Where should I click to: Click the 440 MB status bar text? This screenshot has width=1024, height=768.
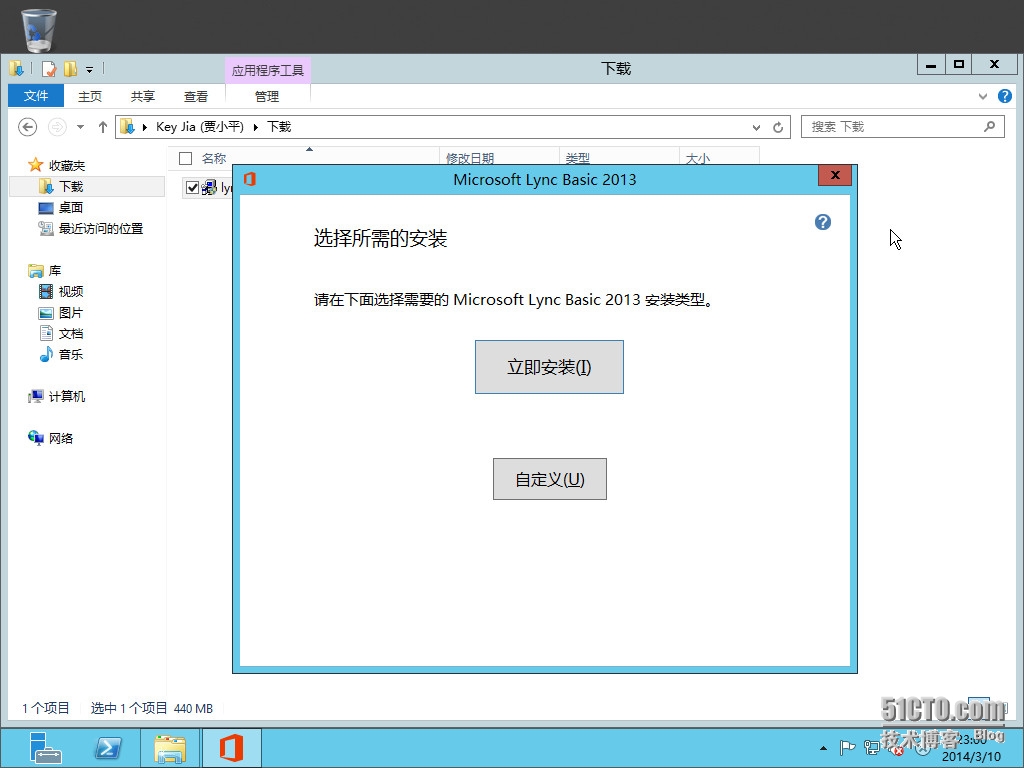tap(193, 709)
